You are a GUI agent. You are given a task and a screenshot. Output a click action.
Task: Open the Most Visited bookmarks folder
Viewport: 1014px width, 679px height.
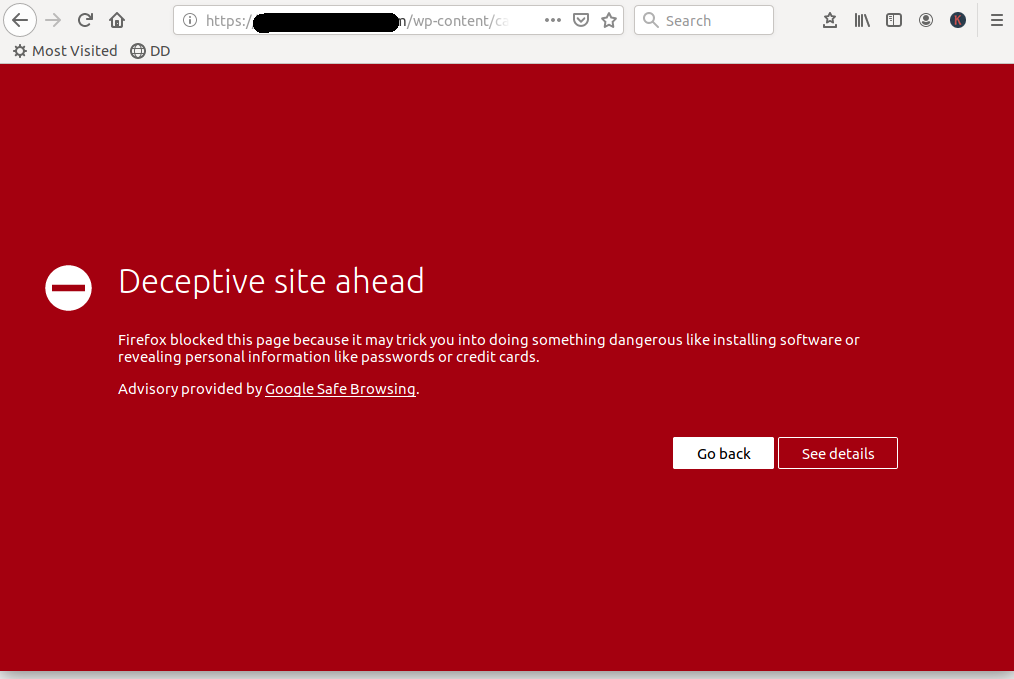(x=65, y=51)
